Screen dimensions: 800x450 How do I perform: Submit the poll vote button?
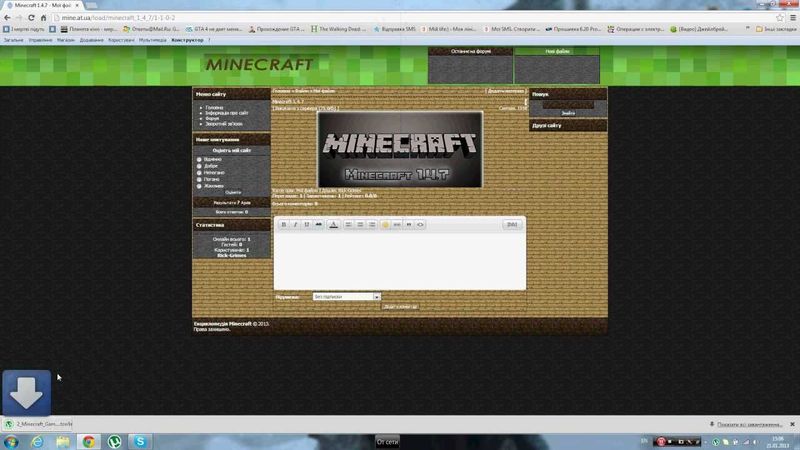pyautogui.click(x=233, y=192)
